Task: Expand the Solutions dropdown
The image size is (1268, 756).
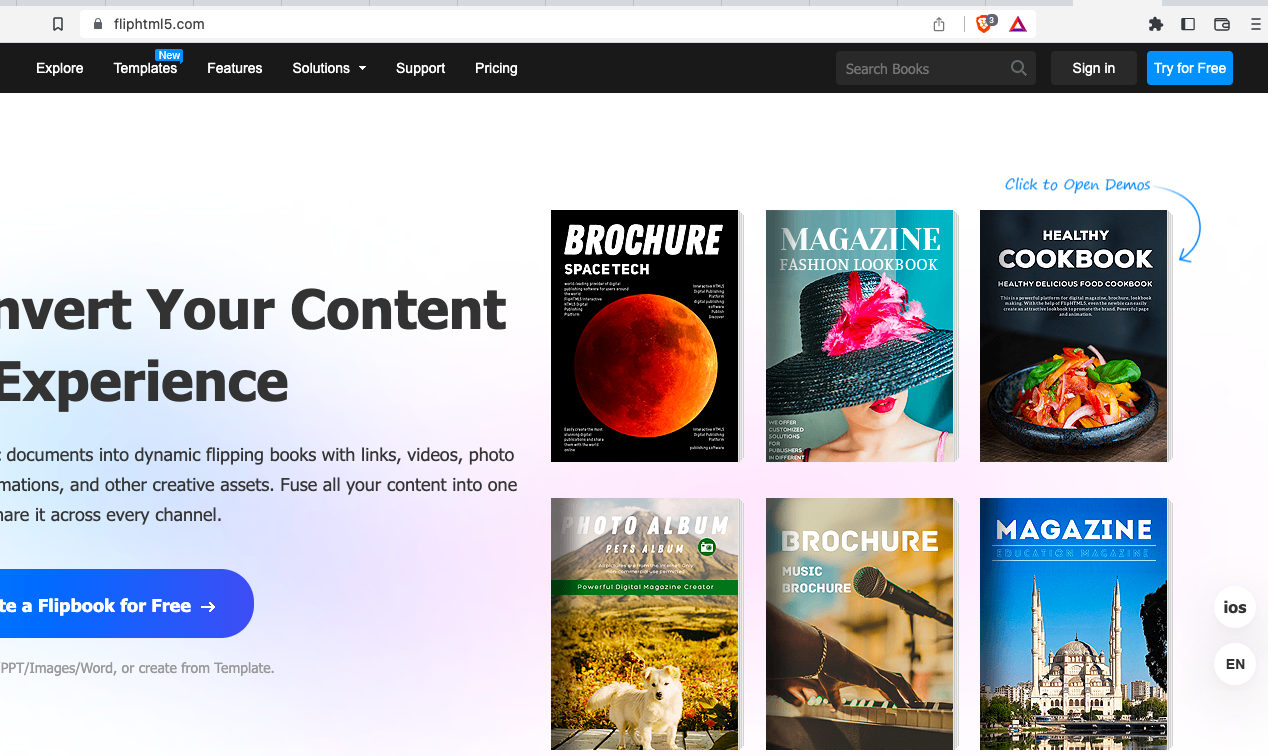Action: pyautogui.click(x=329, y=68)
